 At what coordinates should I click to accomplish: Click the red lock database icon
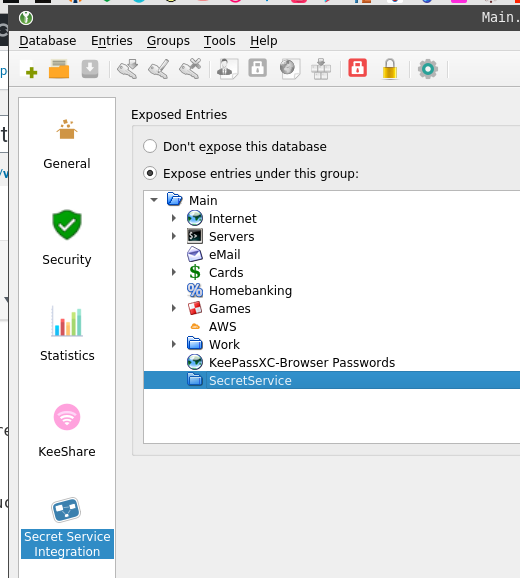pos(357,68)
